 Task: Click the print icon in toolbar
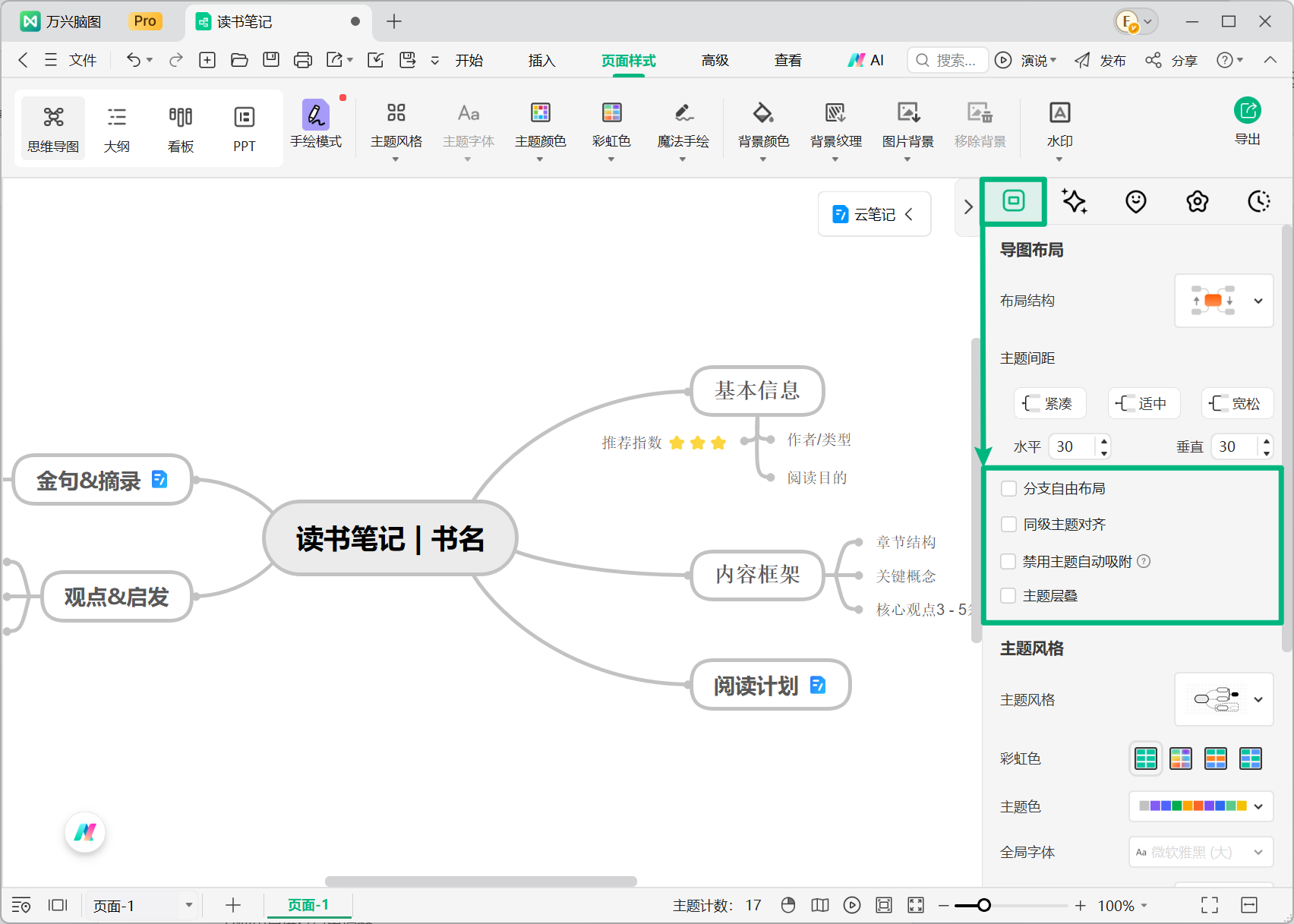tap(303, 60)
